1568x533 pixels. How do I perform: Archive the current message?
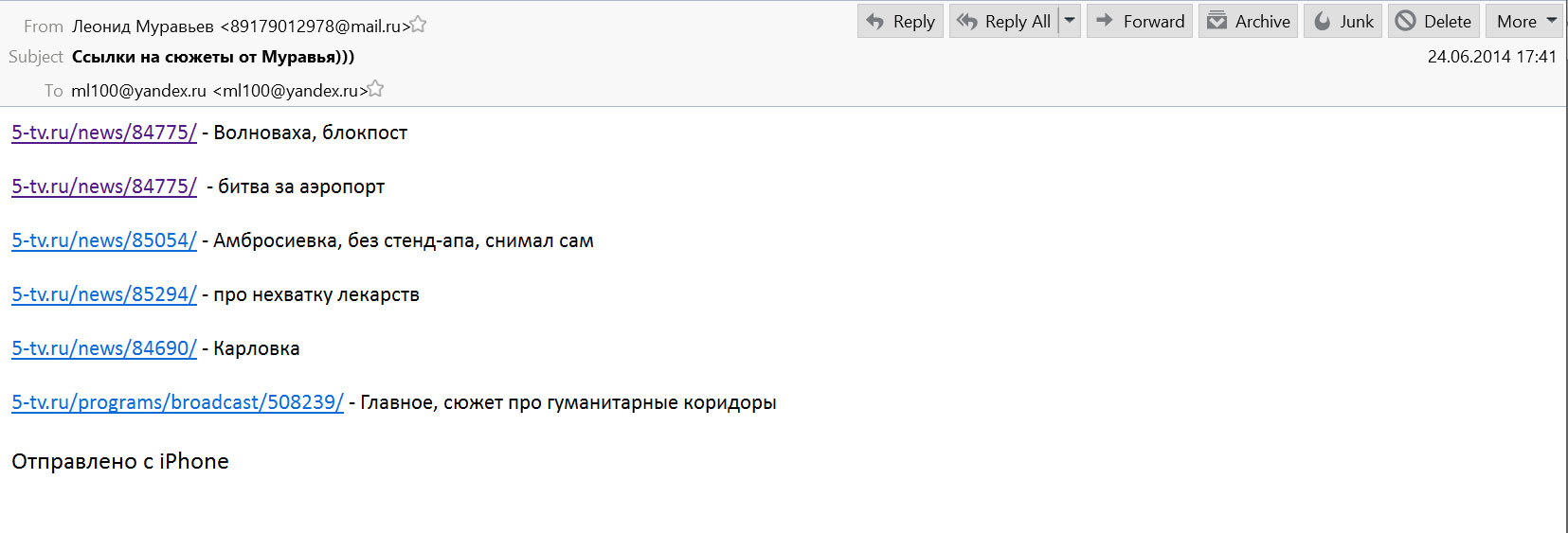pyautogui.click(x=1249, y=21)
